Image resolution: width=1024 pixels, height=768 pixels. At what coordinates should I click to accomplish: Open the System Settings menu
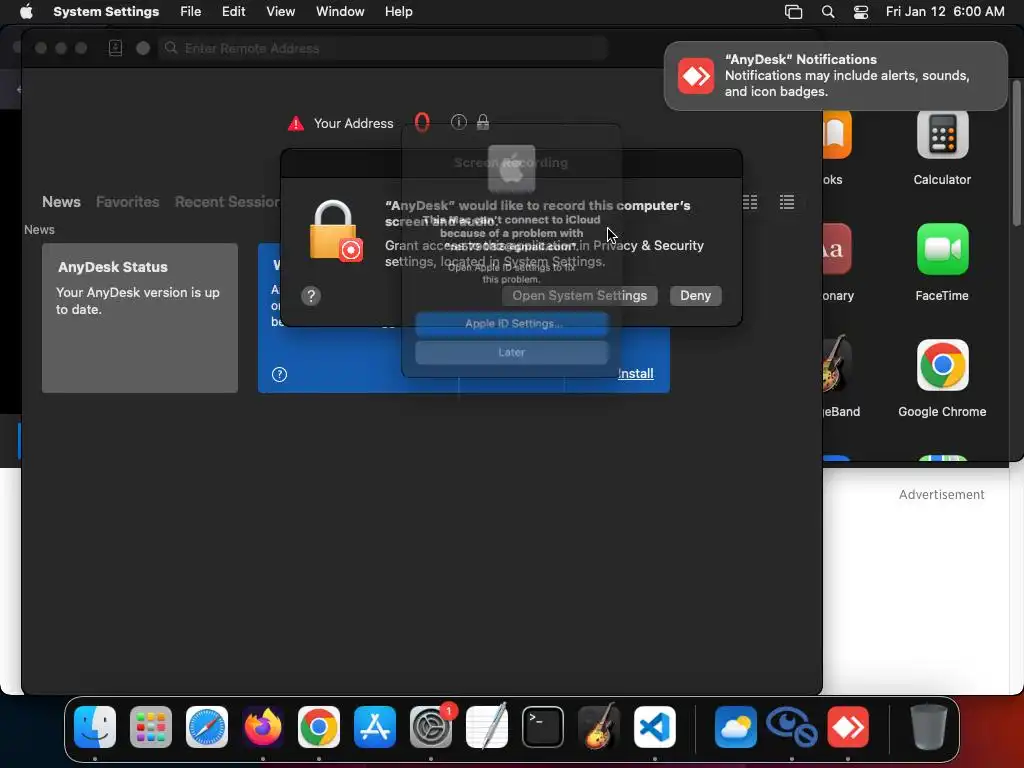point(106,12)
